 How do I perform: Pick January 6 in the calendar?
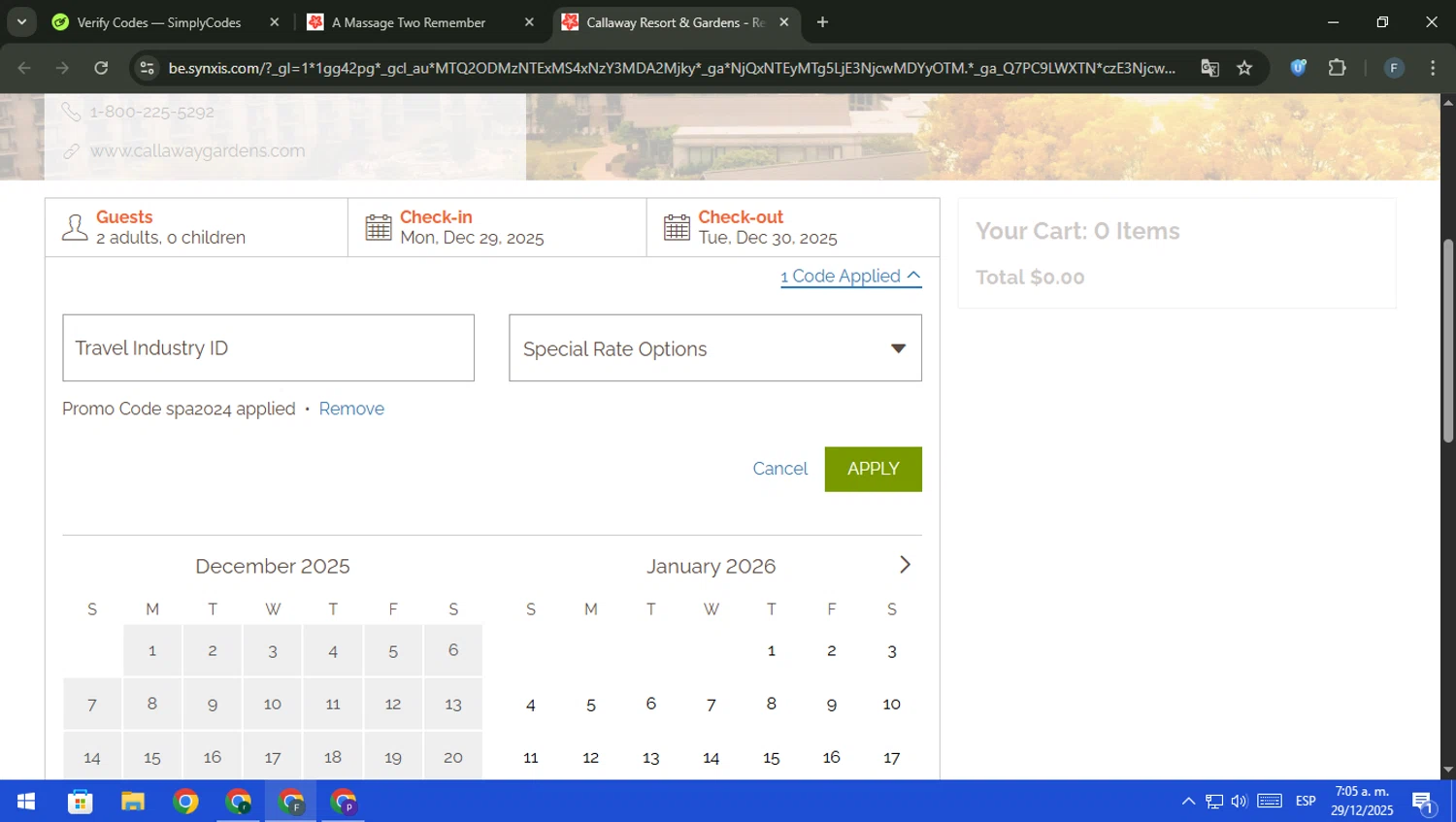(651, 704)
